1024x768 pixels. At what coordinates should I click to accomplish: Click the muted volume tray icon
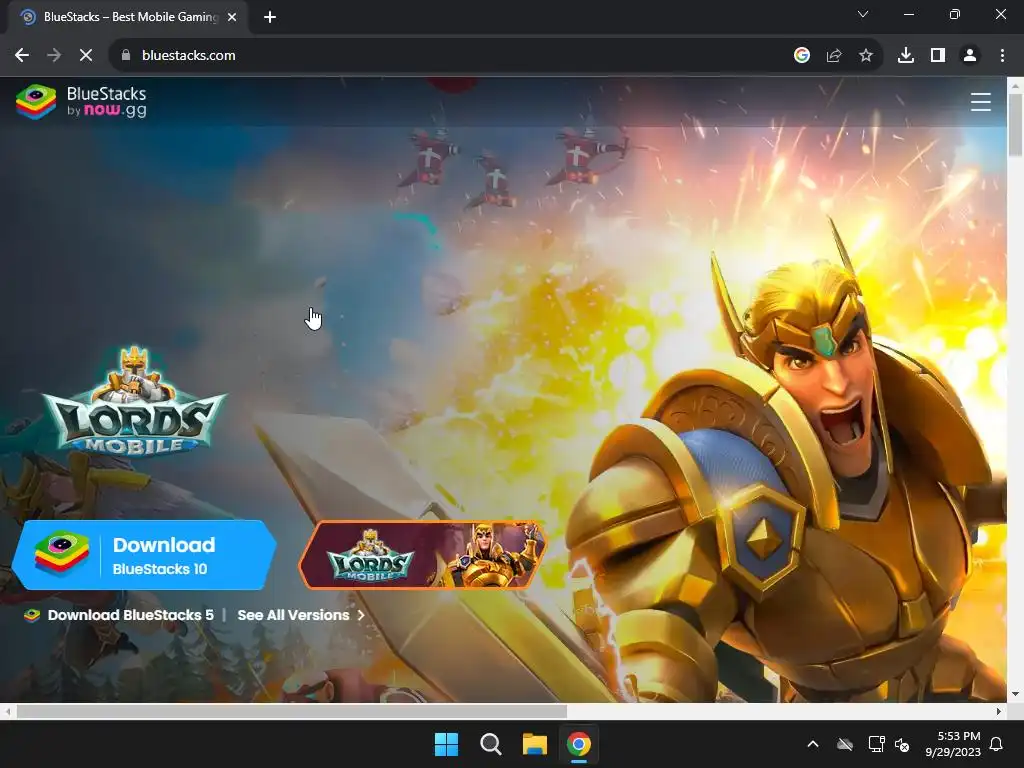(902, 744)
